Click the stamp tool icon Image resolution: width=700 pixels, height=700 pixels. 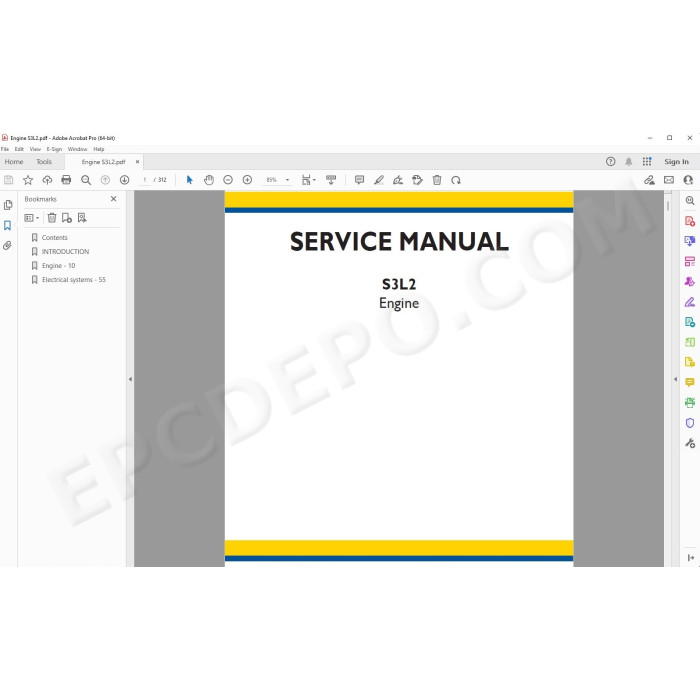417,180
